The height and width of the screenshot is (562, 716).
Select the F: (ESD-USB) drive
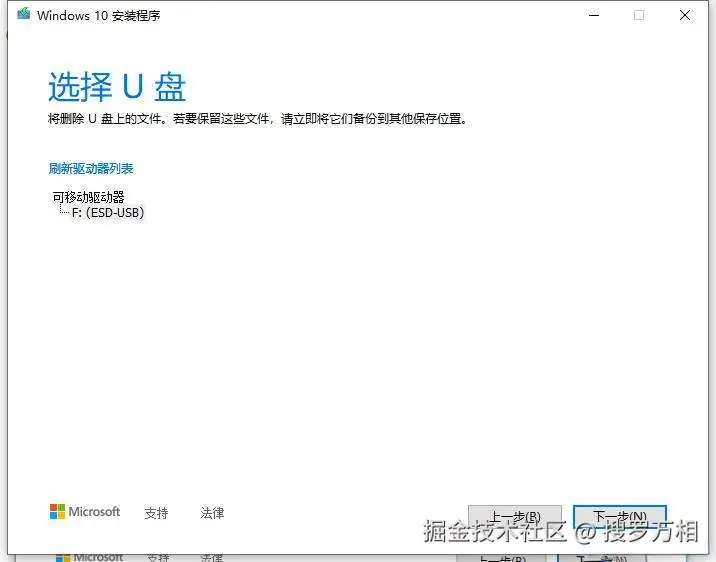108,213
